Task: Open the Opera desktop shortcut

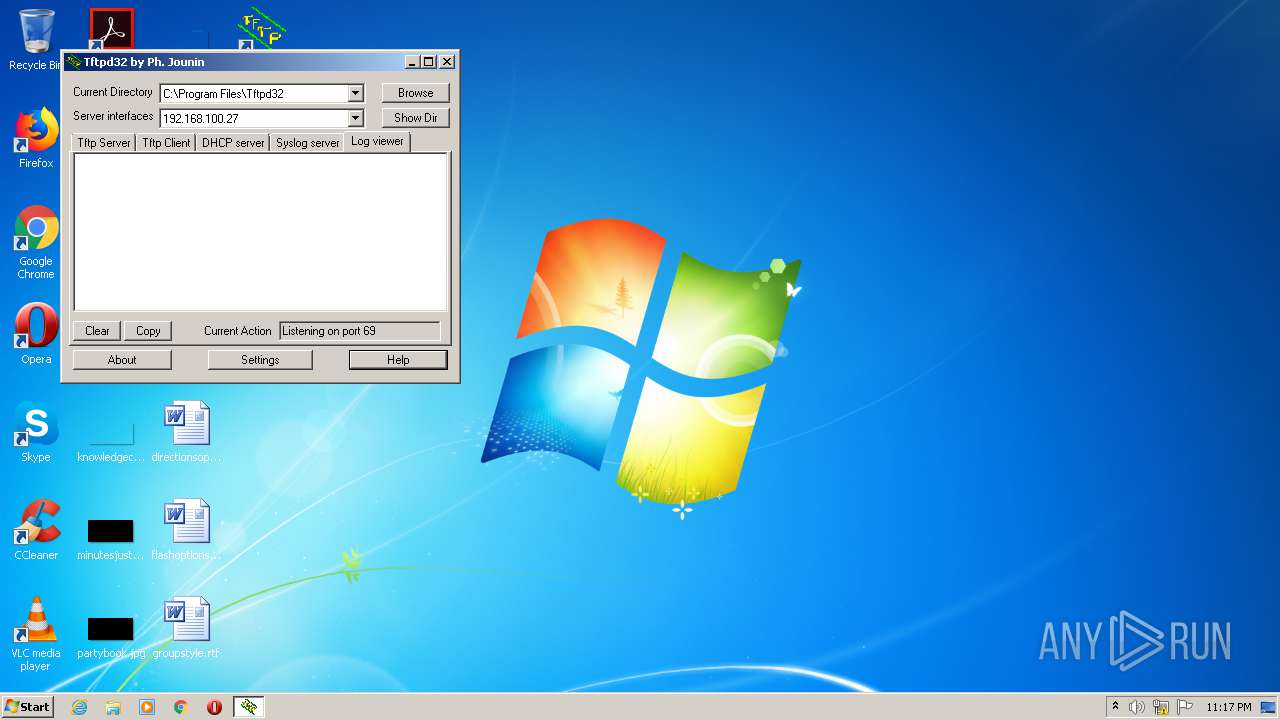Action: coord(36,334)
